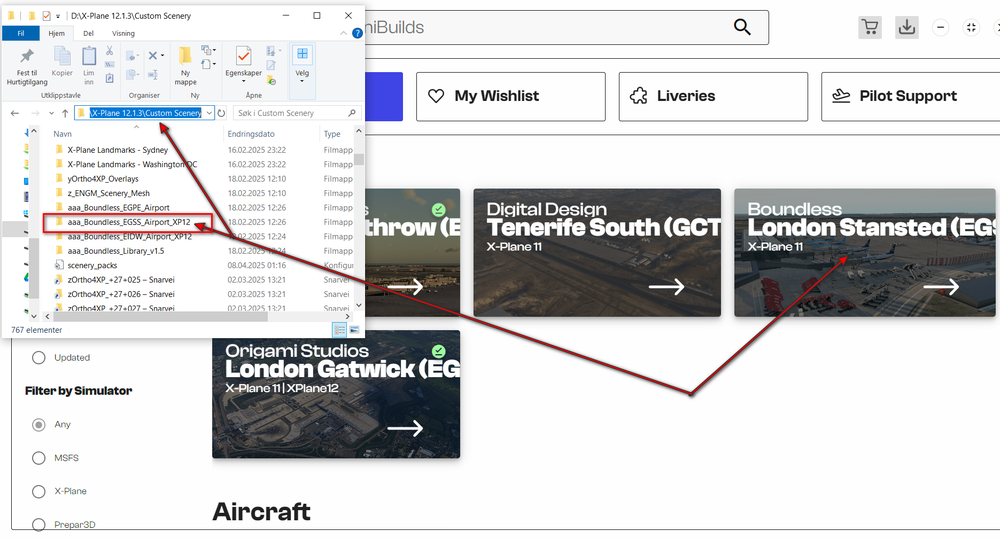Screen dimensions: 1000x539
Task: Click the 'Pilot Support' button
Action: tap(908, 96)
